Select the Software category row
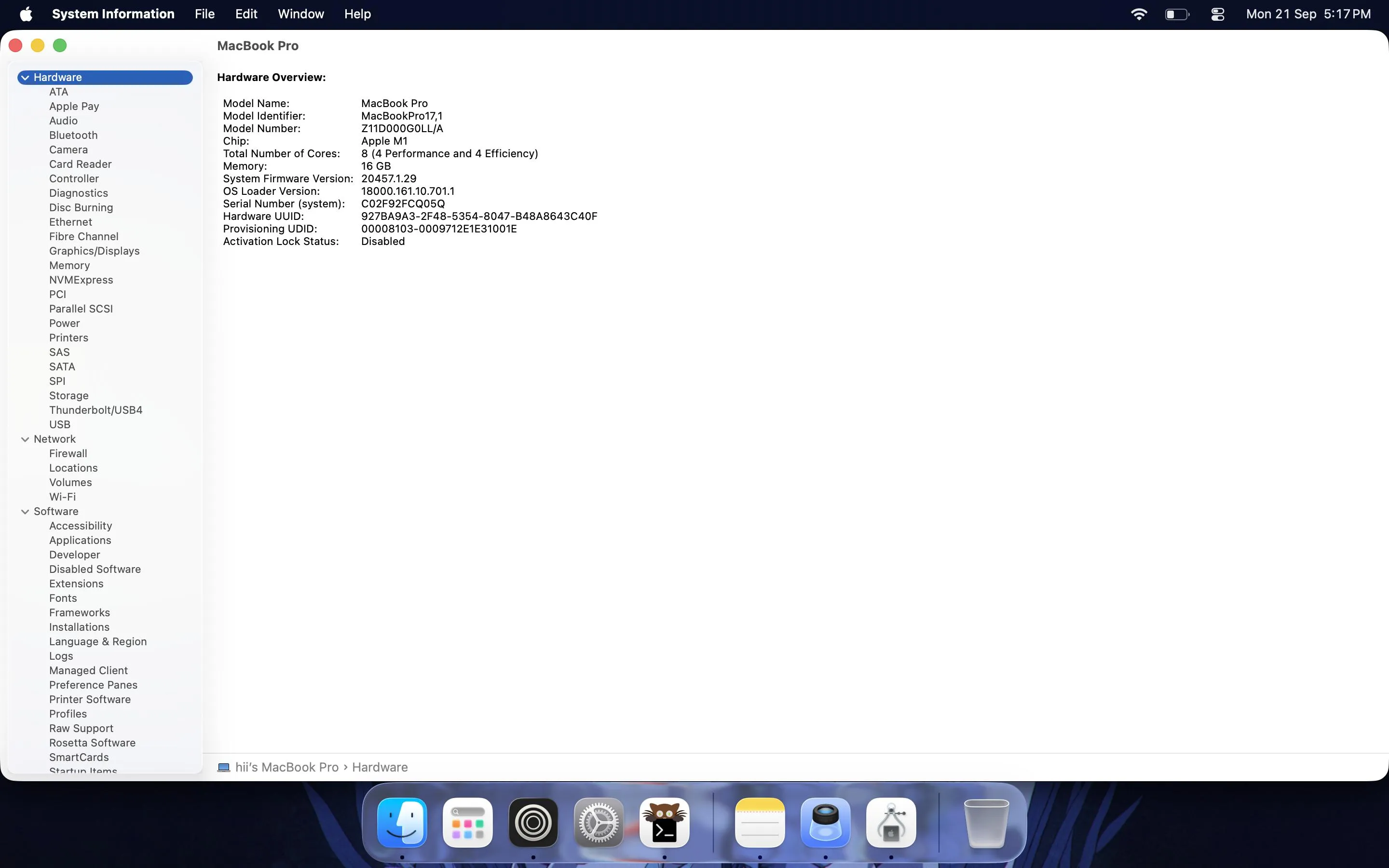 click(x=105, y=512)
